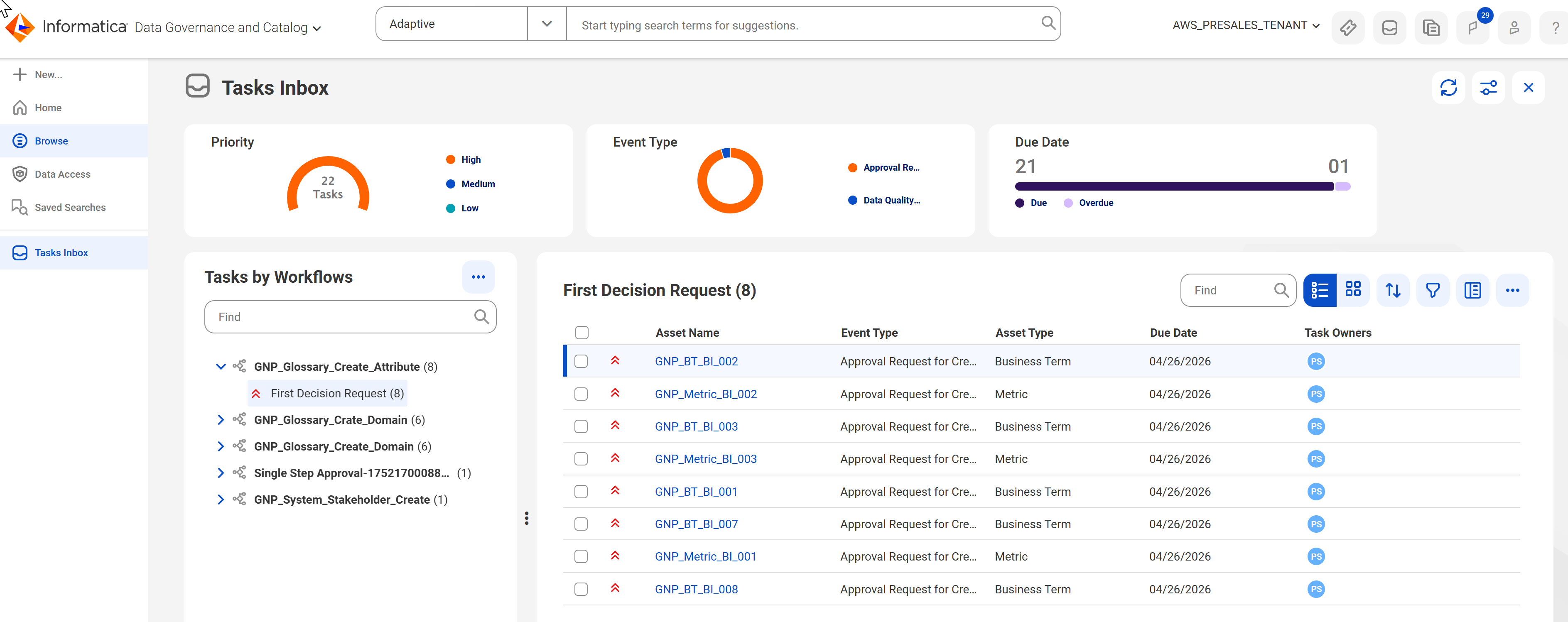
Task: Click PS owner avatar for GNP_Metric_BI_002
Action: click(1316, 394)
